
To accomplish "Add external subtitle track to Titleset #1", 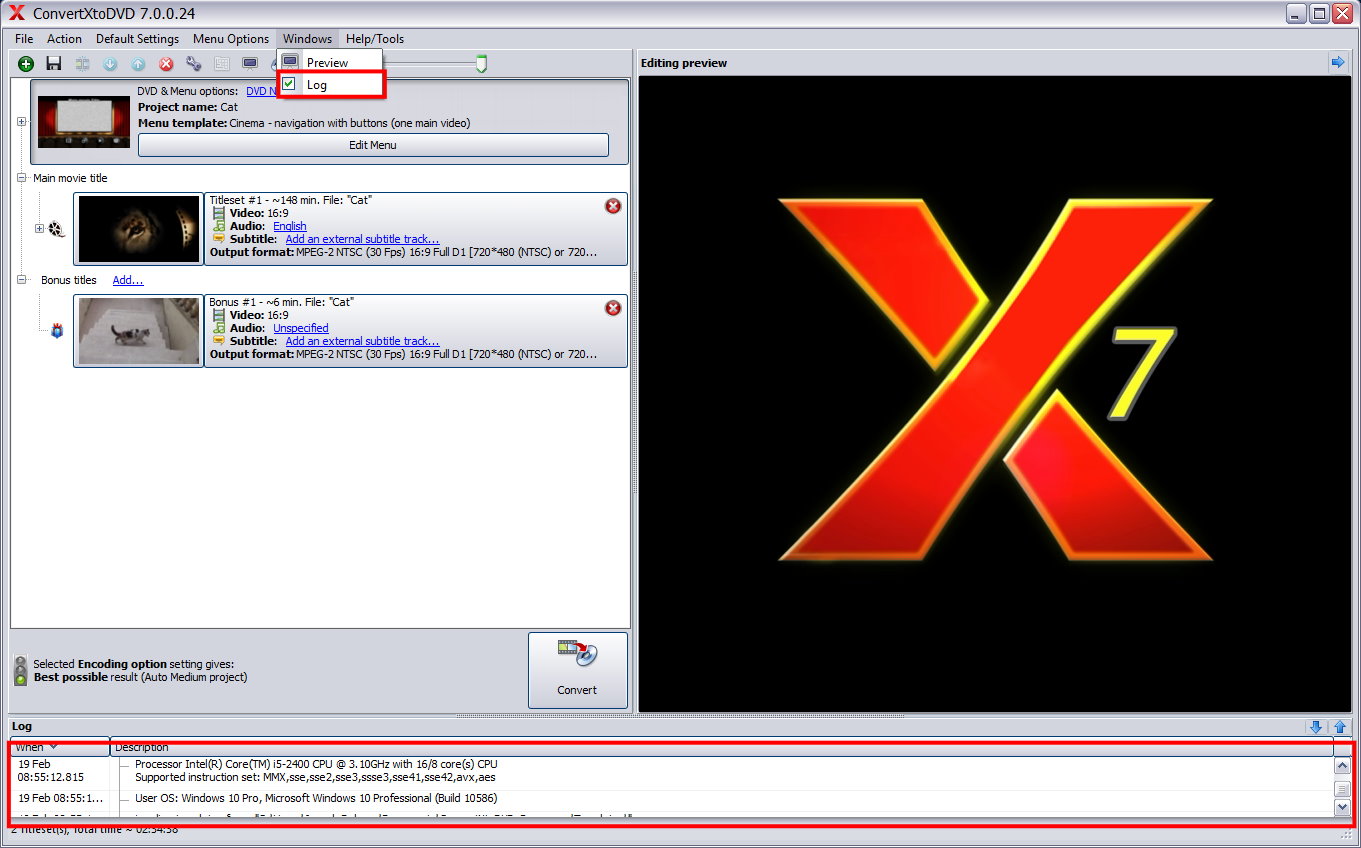I will pyautogui.click(x=362, y=239).
